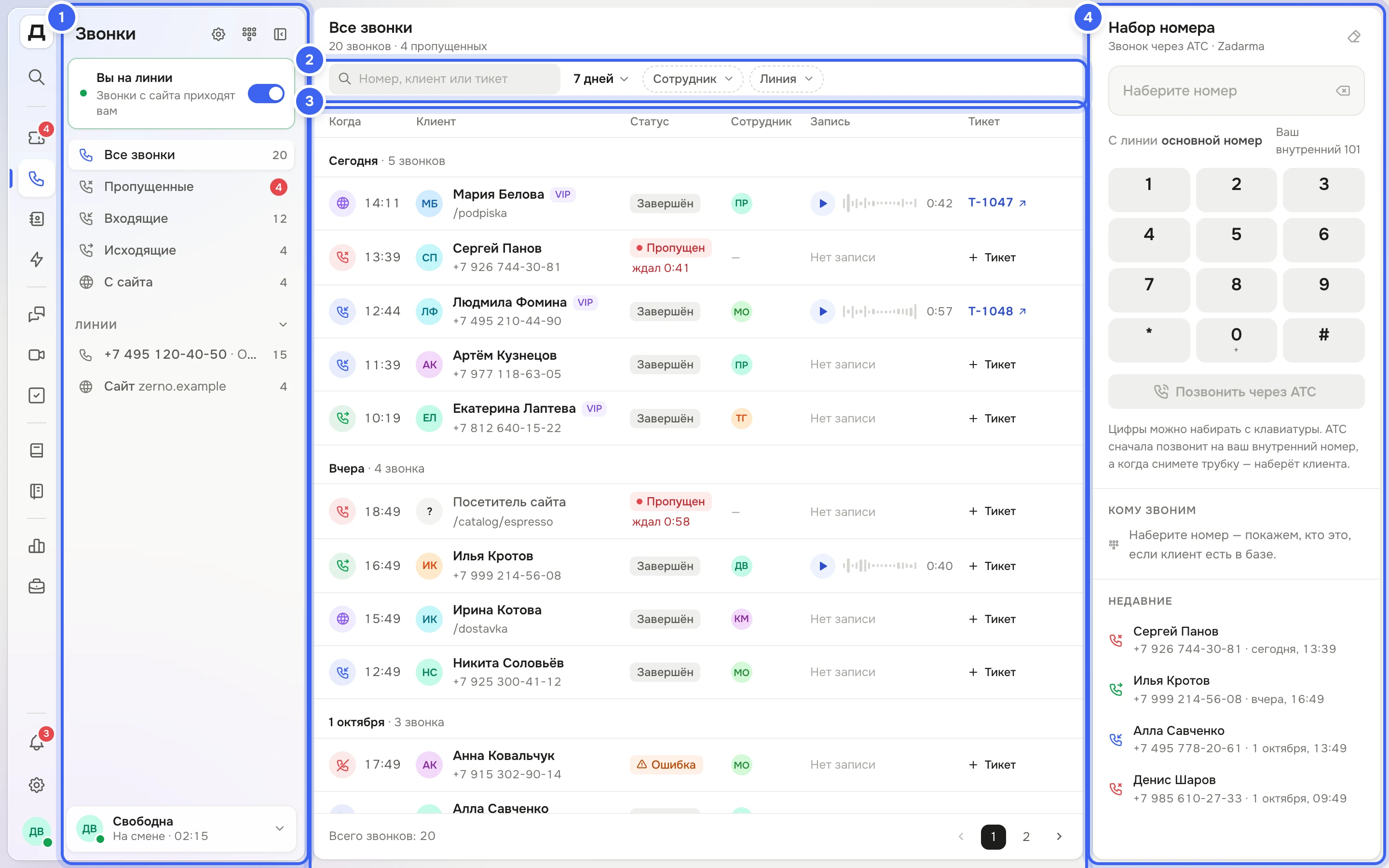
Task: Select line +7 495 120-40-50
Action: (181, 355)
